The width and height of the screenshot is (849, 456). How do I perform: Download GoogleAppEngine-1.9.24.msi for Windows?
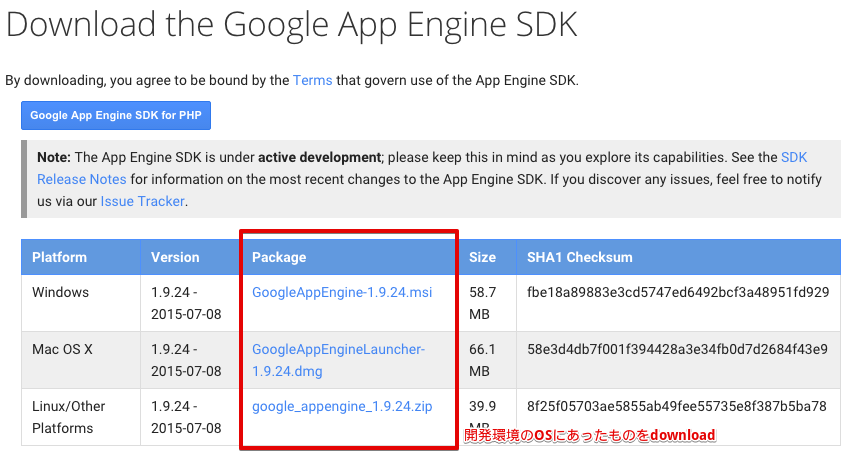(342, 292)
